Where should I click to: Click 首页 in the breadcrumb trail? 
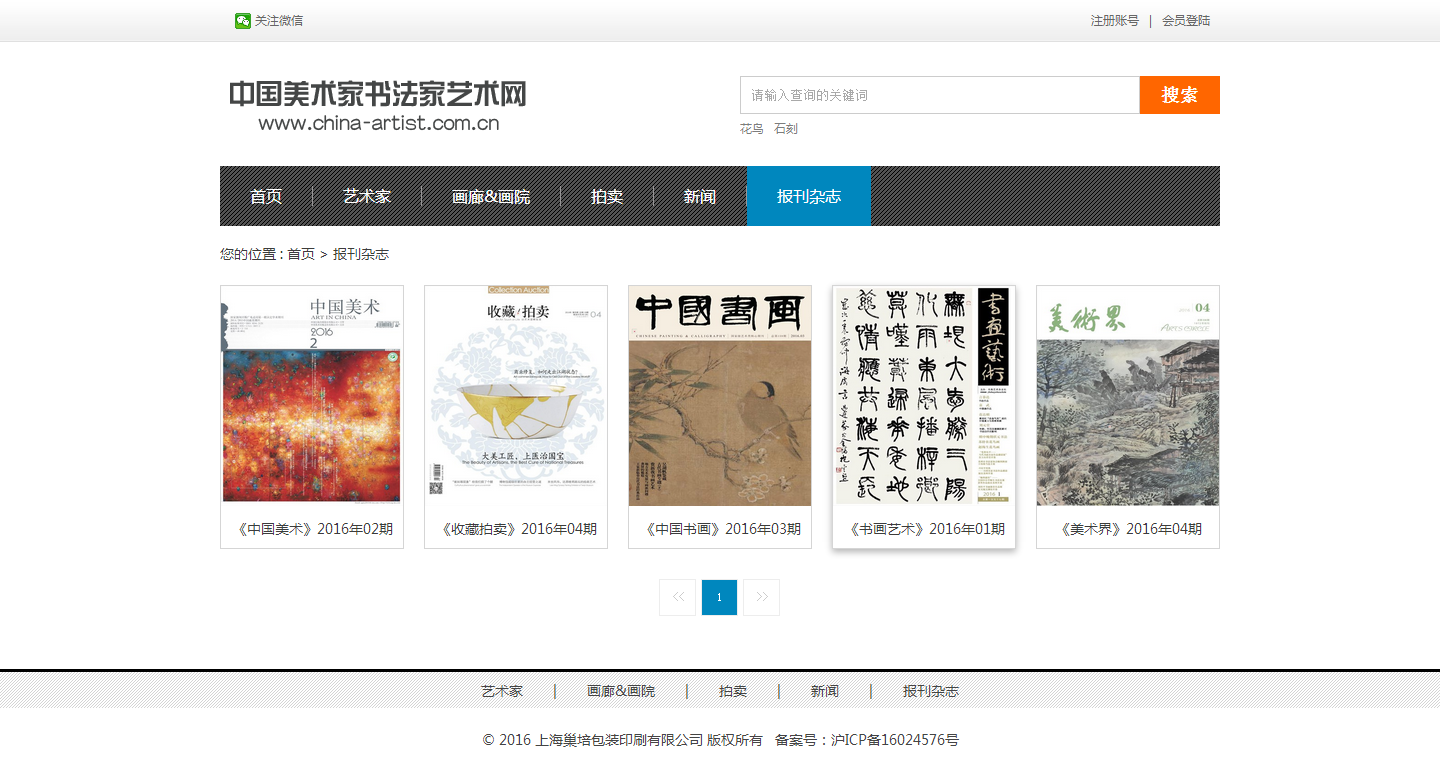(301, 255)
